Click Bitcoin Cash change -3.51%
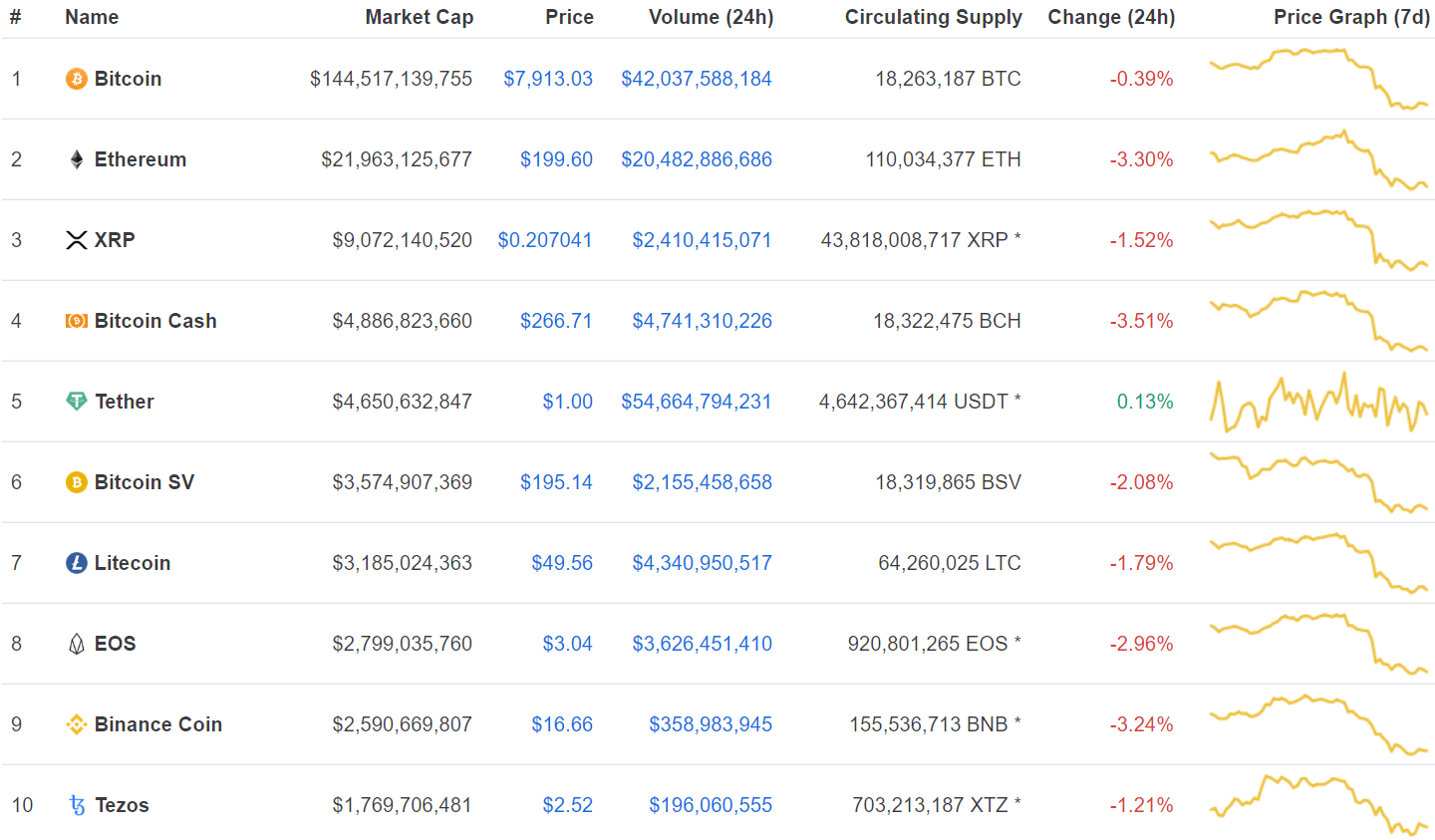This screenshot has height=840, width=1435. (1142, 321)
